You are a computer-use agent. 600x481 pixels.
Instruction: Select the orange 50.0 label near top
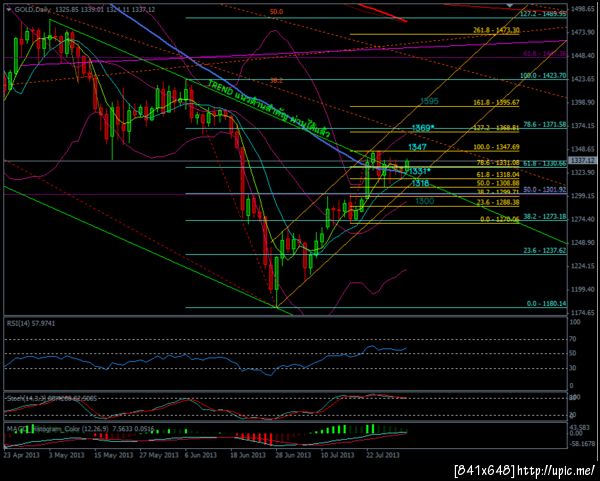277,12
